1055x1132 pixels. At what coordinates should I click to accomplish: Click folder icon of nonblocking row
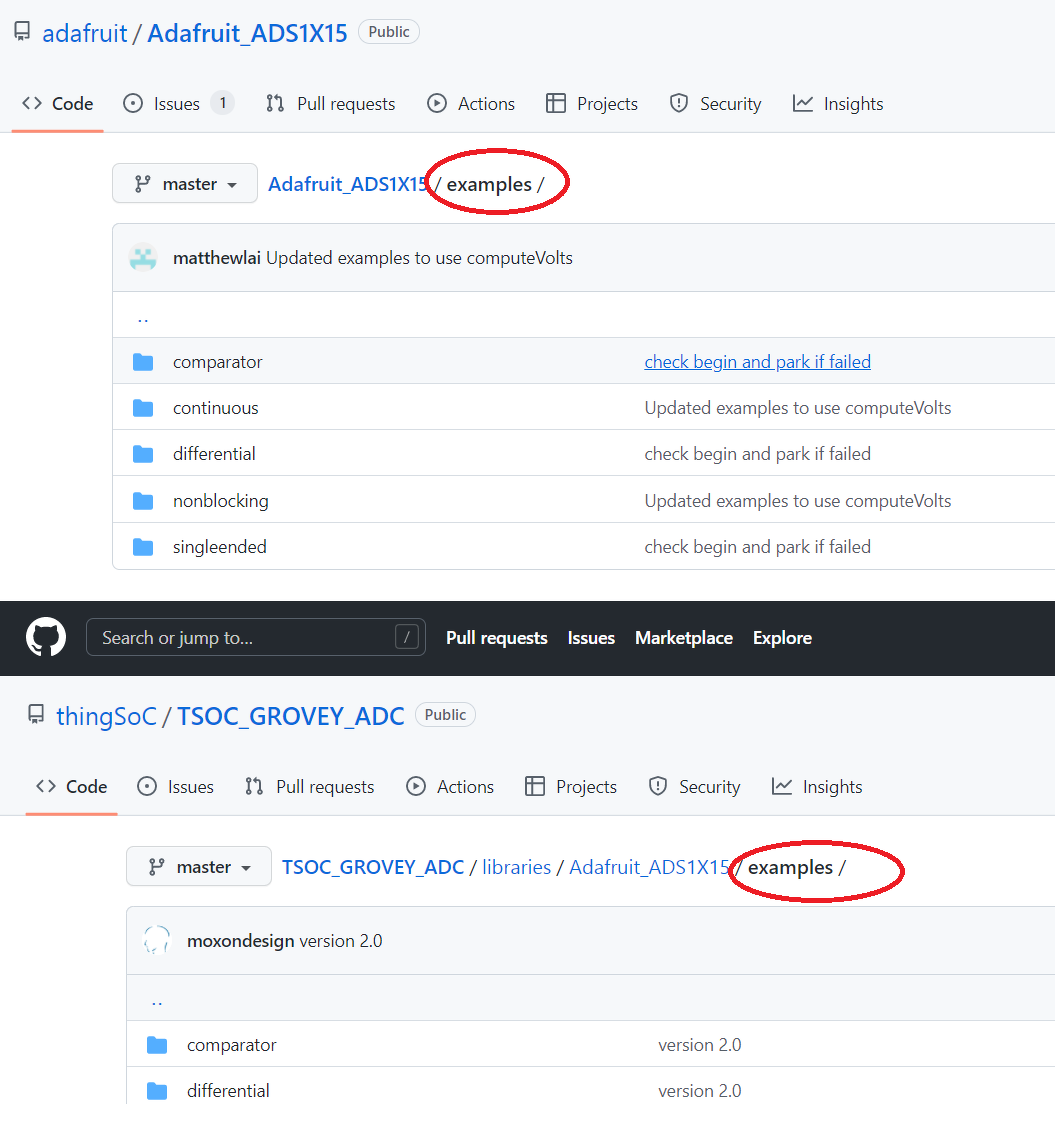143,501
